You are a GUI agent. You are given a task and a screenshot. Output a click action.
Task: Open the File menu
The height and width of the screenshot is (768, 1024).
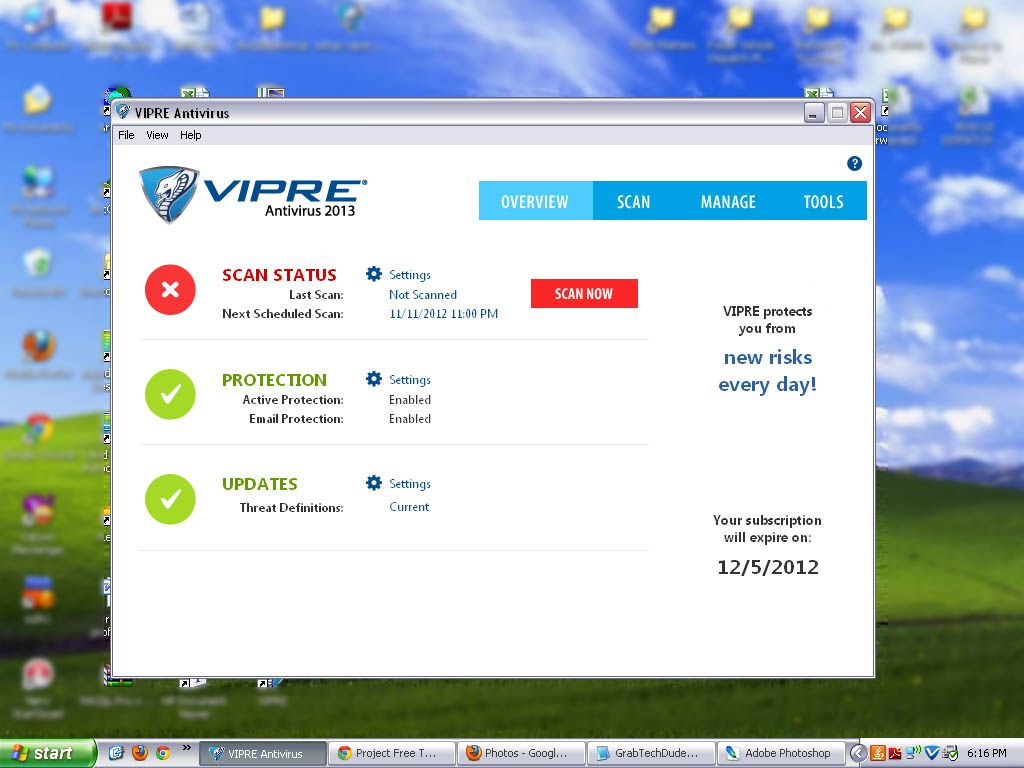click(126, 135)
